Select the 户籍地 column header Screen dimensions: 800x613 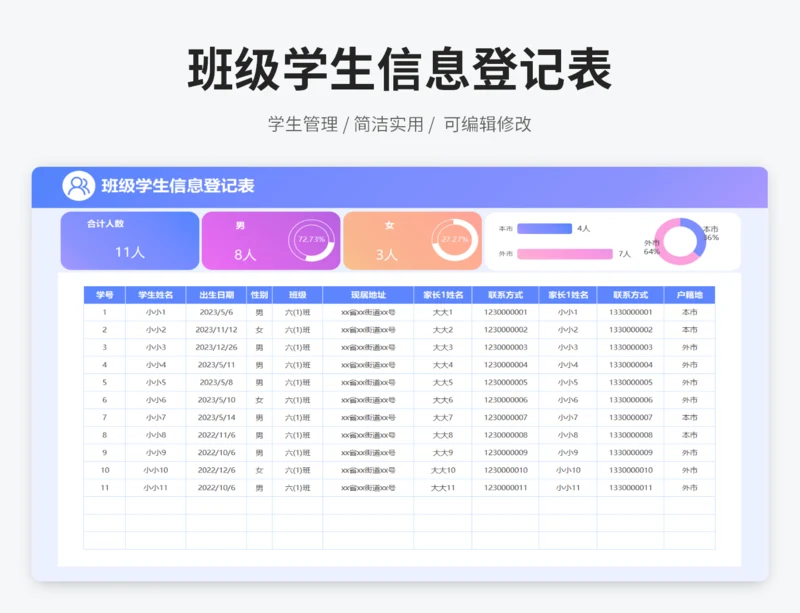tap(689, 295)
